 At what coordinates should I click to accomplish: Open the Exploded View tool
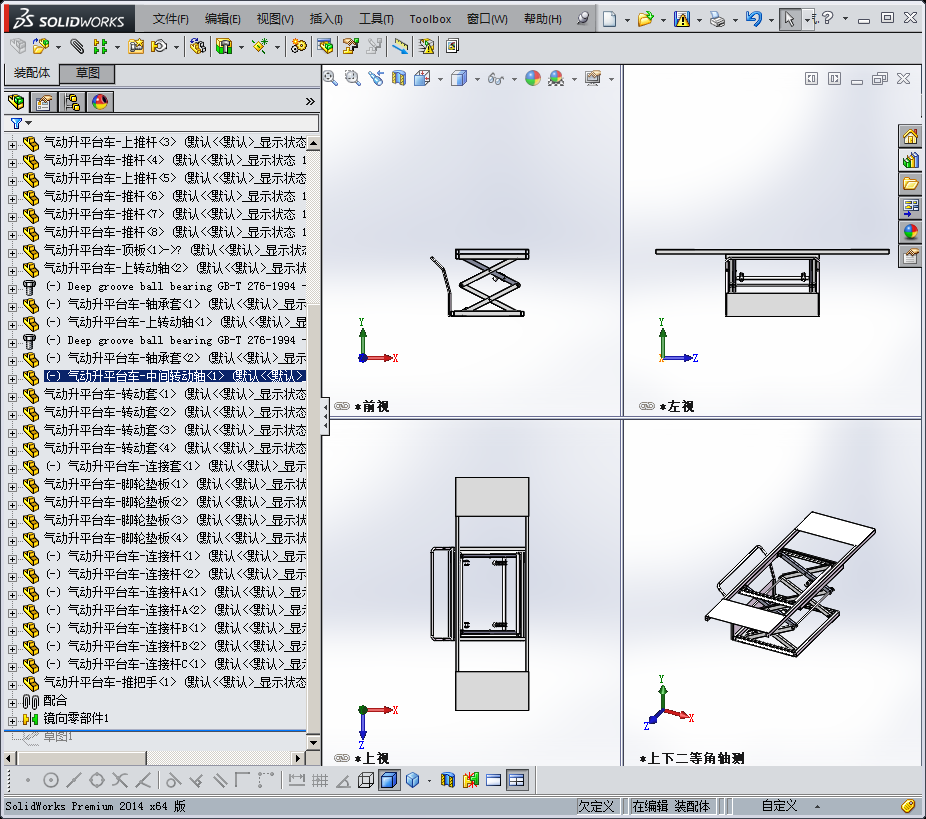(x=351, y=46)
